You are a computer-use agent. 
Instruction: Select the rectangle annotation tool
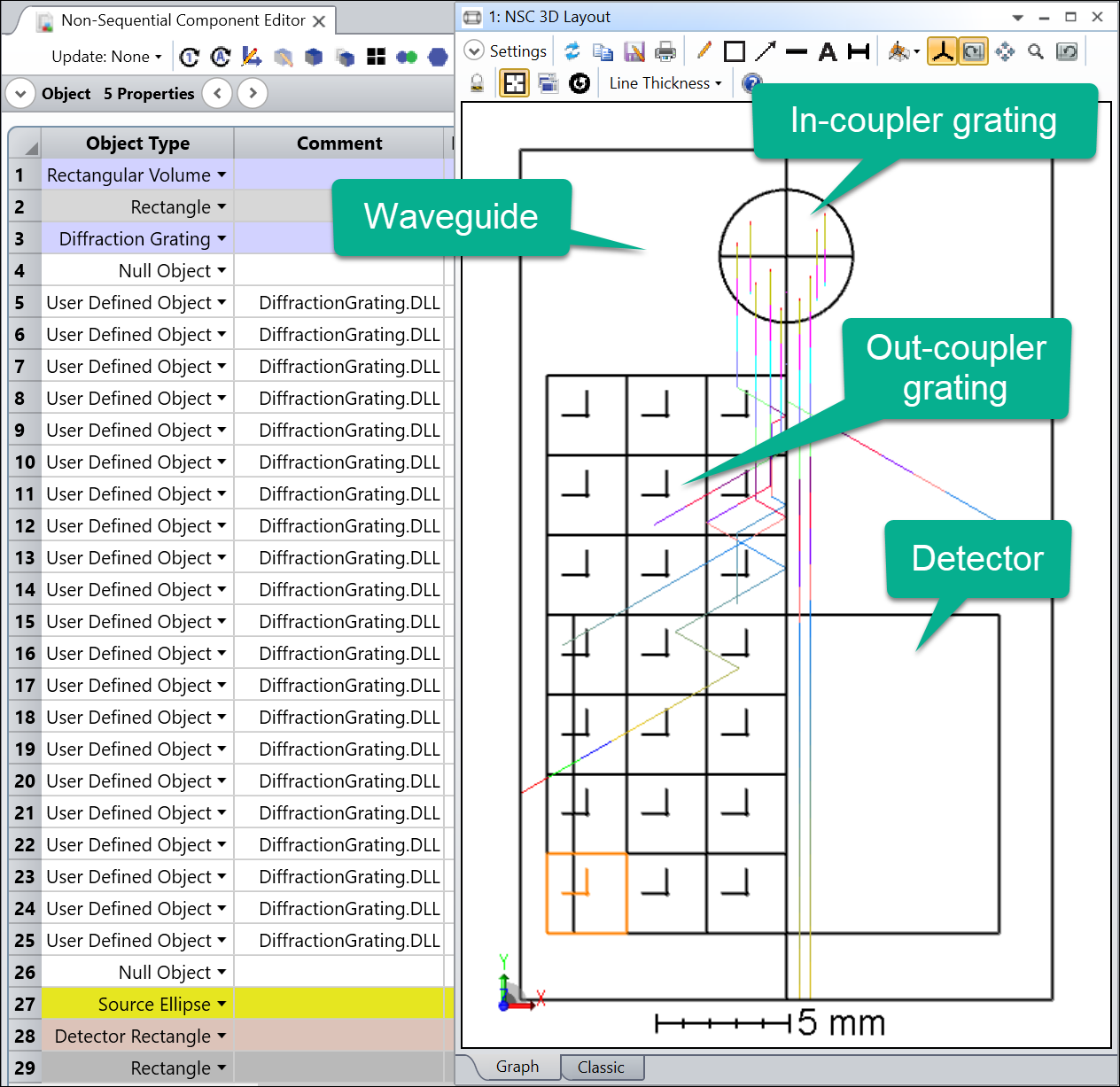(735, 51)
